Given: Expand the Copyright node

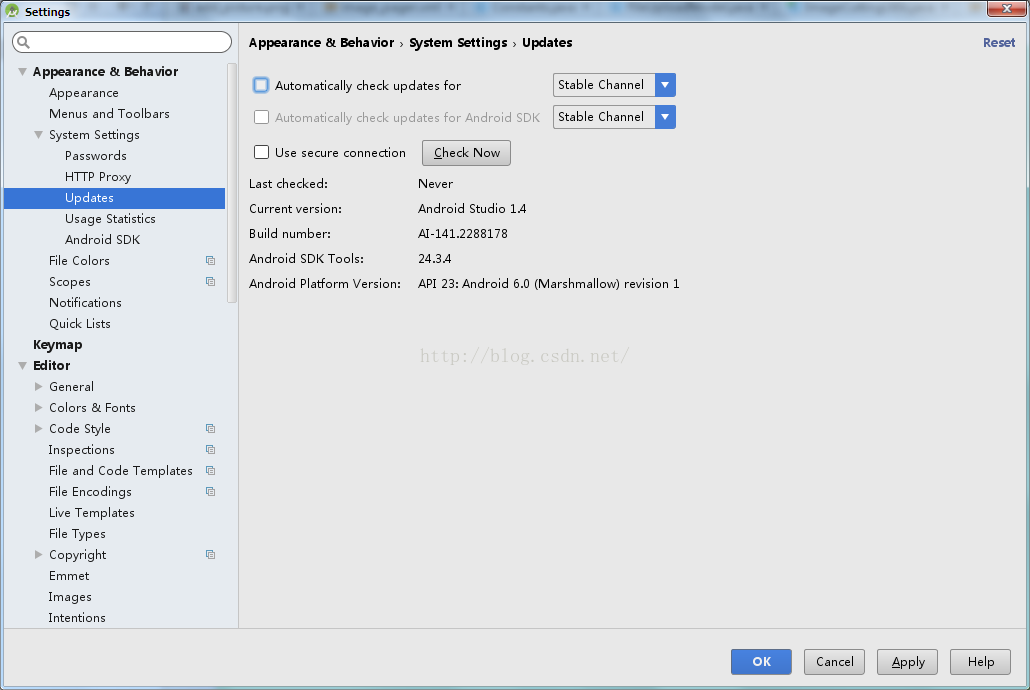Looking at the screenshot, I should [x=39, y=555].
